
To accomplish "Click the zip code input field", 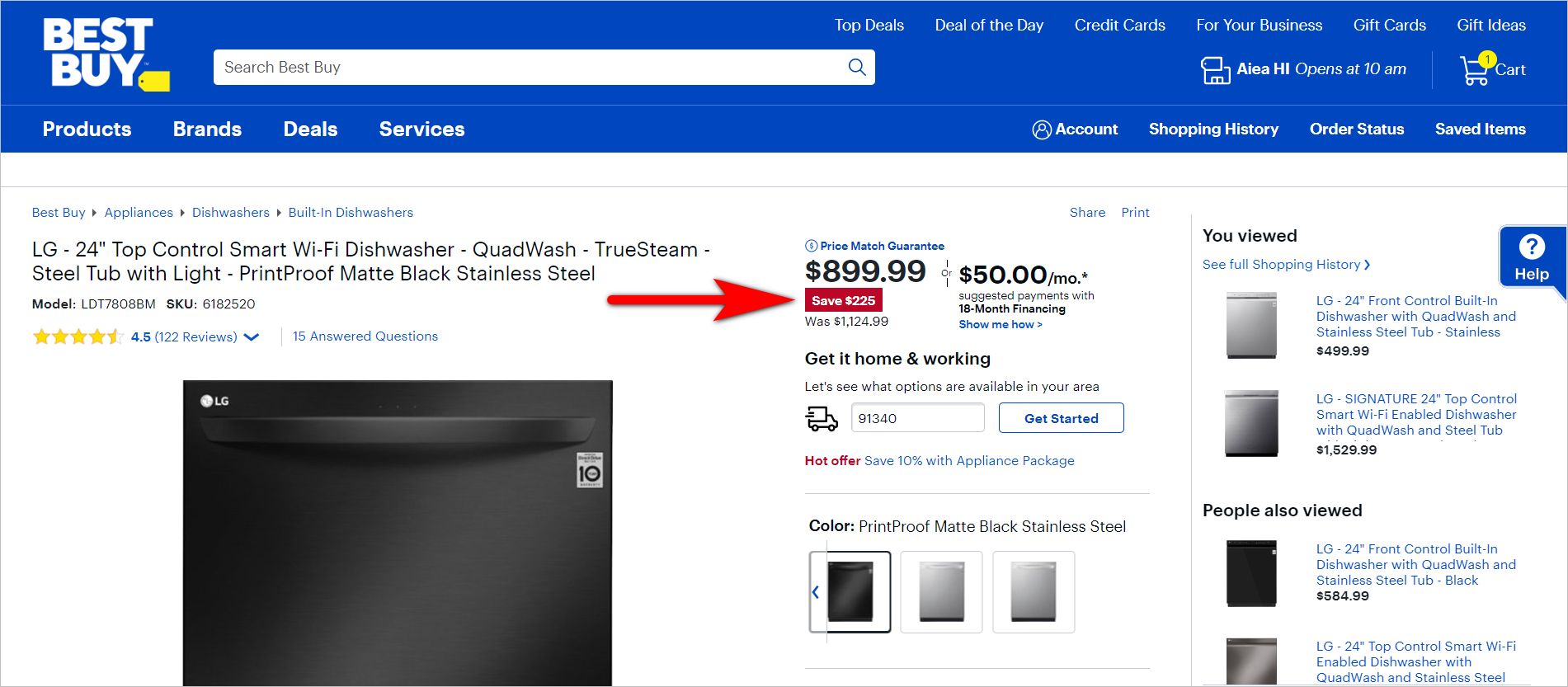I will coord(917,417).
